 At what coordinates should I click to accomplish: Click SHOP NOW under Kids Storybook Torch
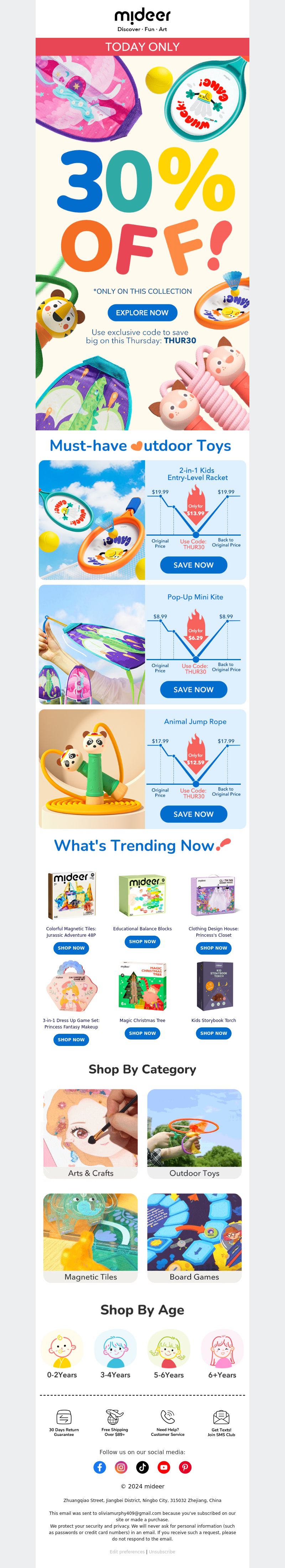point(213,1033)
